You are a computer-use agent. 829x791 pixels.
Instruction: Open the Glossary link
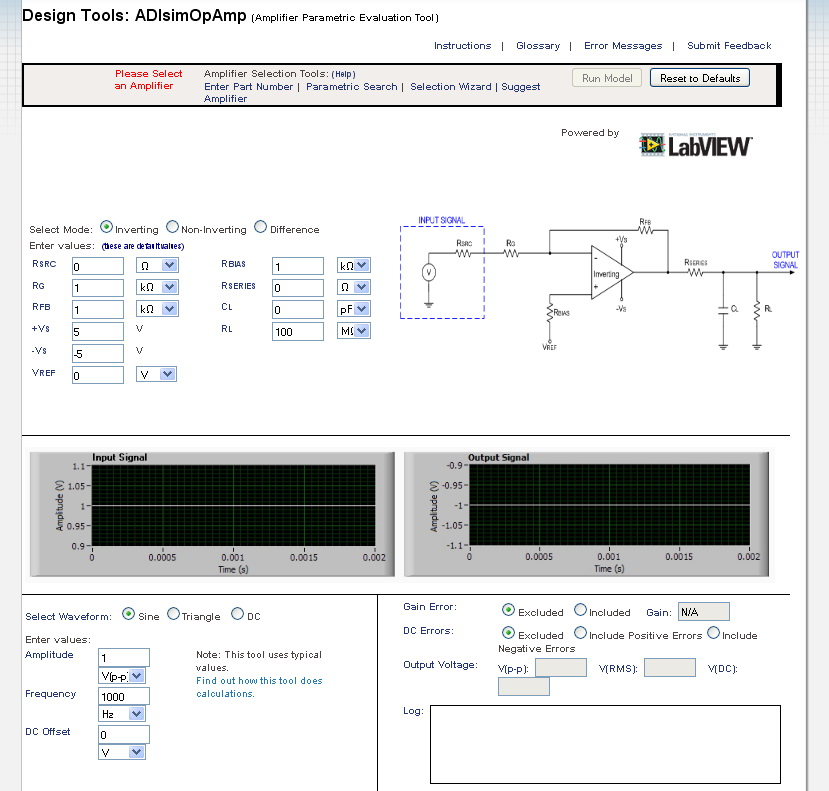point(538,46)
